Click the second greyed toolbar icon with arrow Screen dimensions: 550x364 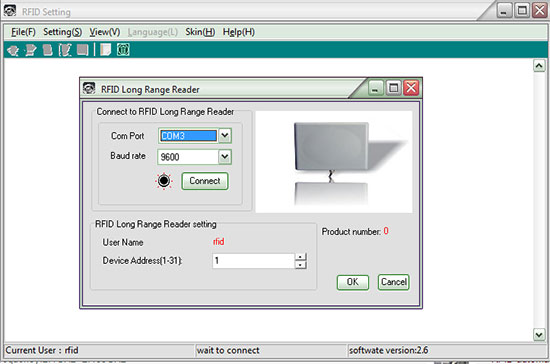point(31,50)
